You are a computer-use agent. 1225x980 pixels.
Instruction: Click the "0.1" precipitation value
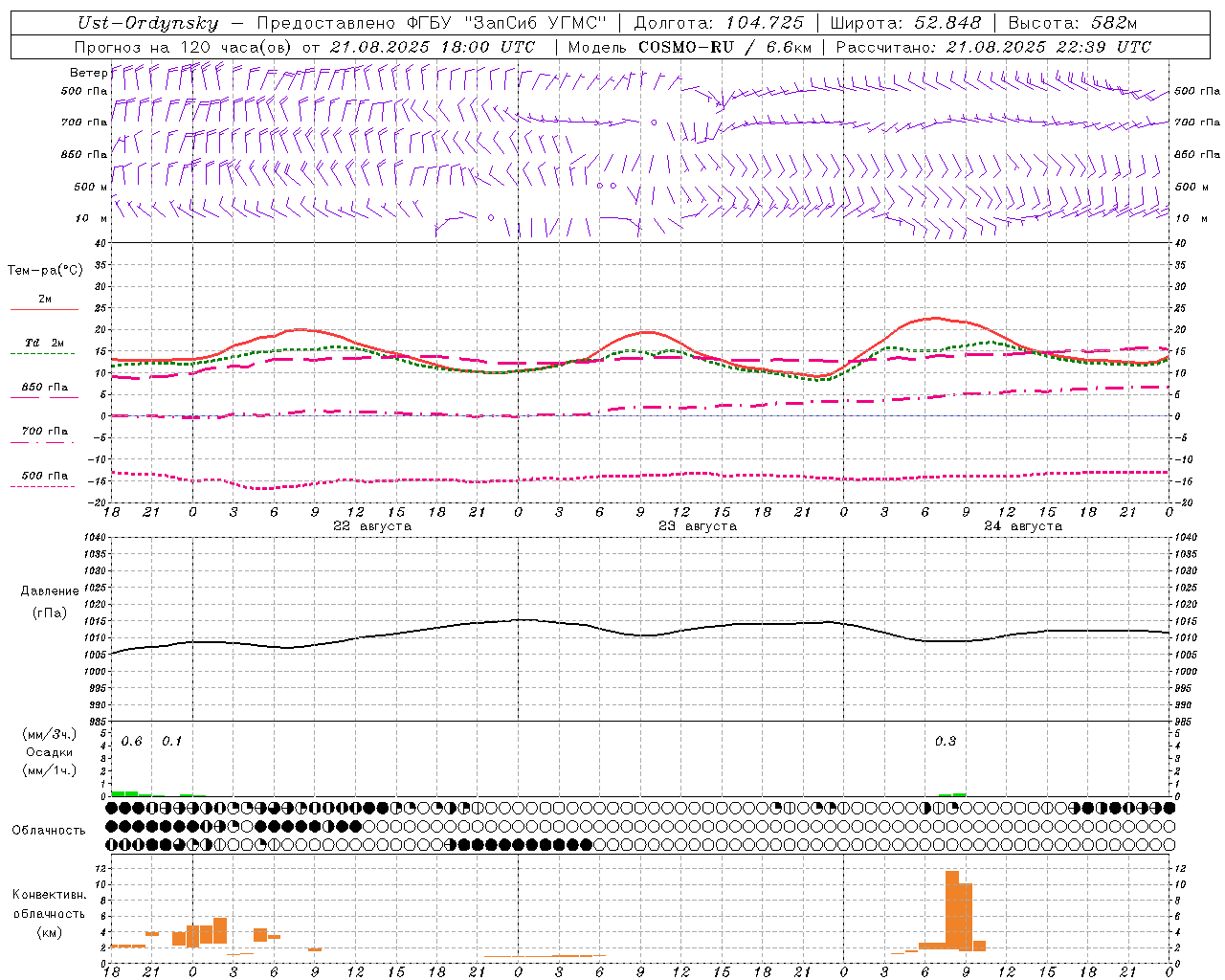click(x=171, y=742)
